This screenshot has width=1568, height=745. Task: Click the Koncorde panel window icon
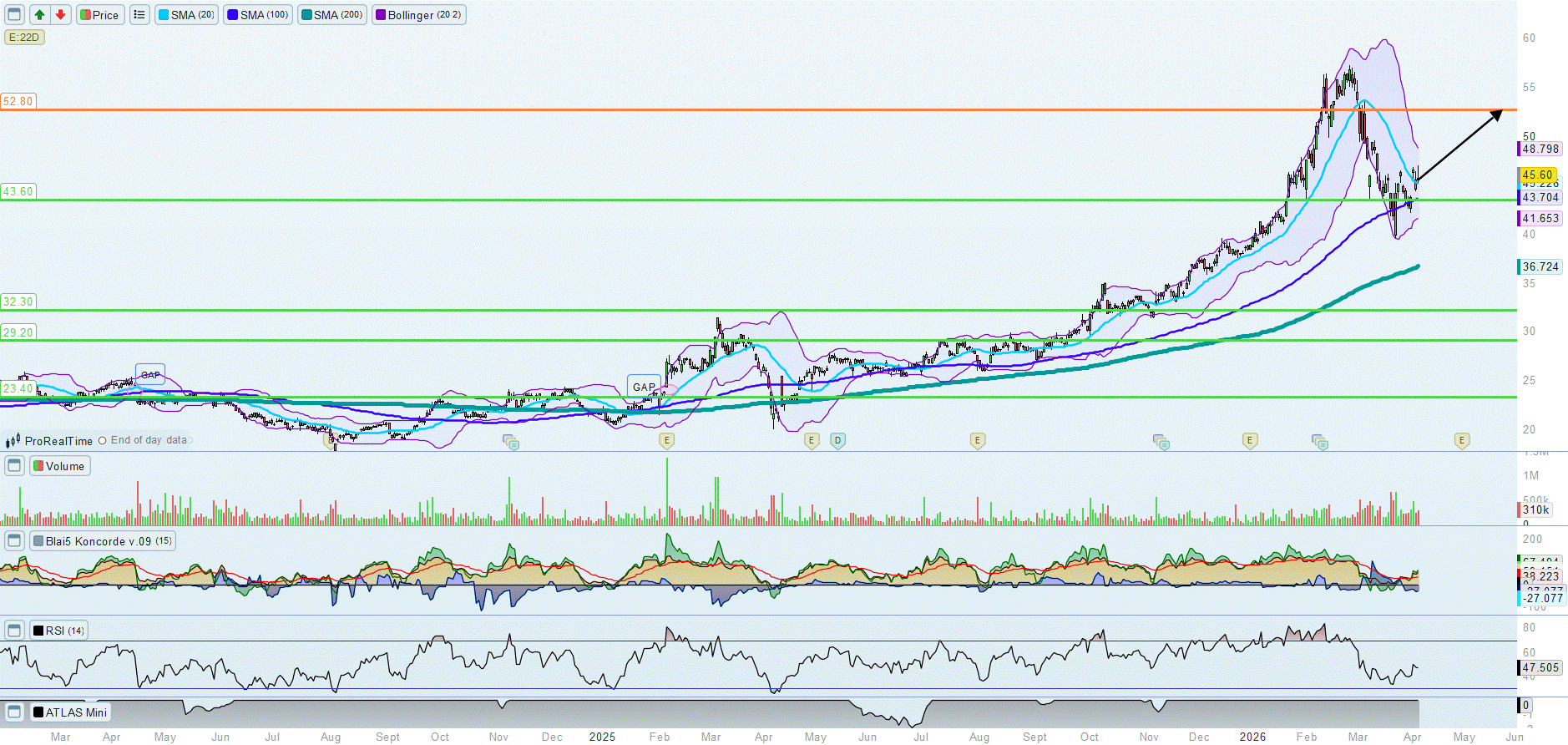pos(14,541)
